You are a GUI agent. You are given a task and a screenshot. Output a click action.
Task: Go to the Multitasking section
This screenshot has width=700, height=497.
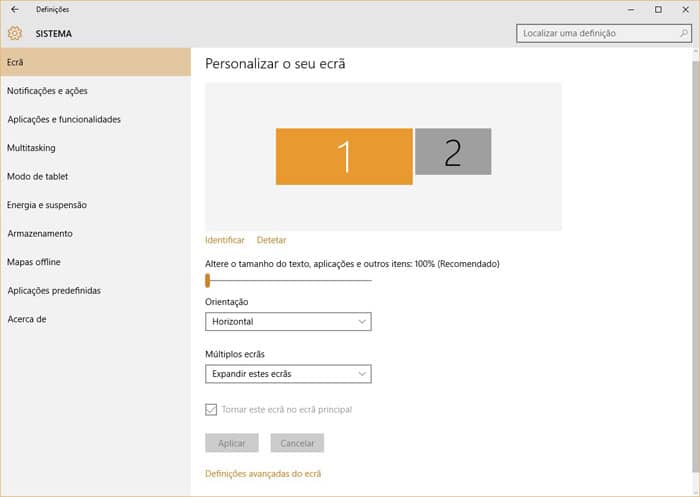pos(95,148)
